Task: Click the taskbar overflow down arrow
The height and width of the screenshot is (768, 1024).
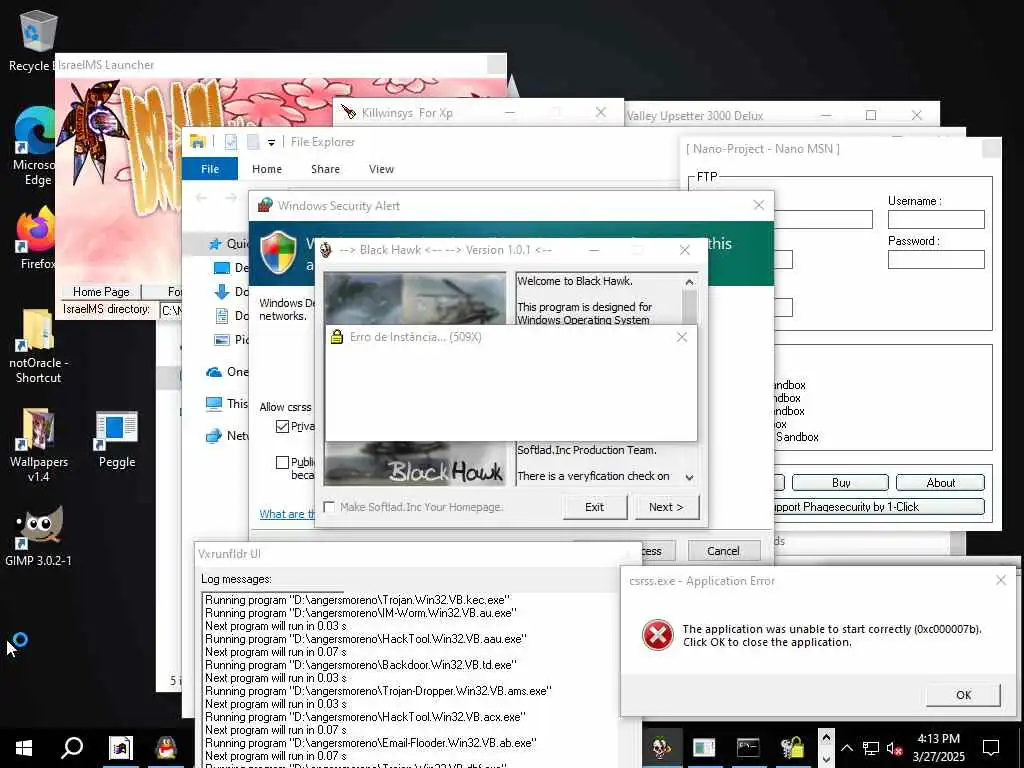Action: coord(826,759)
